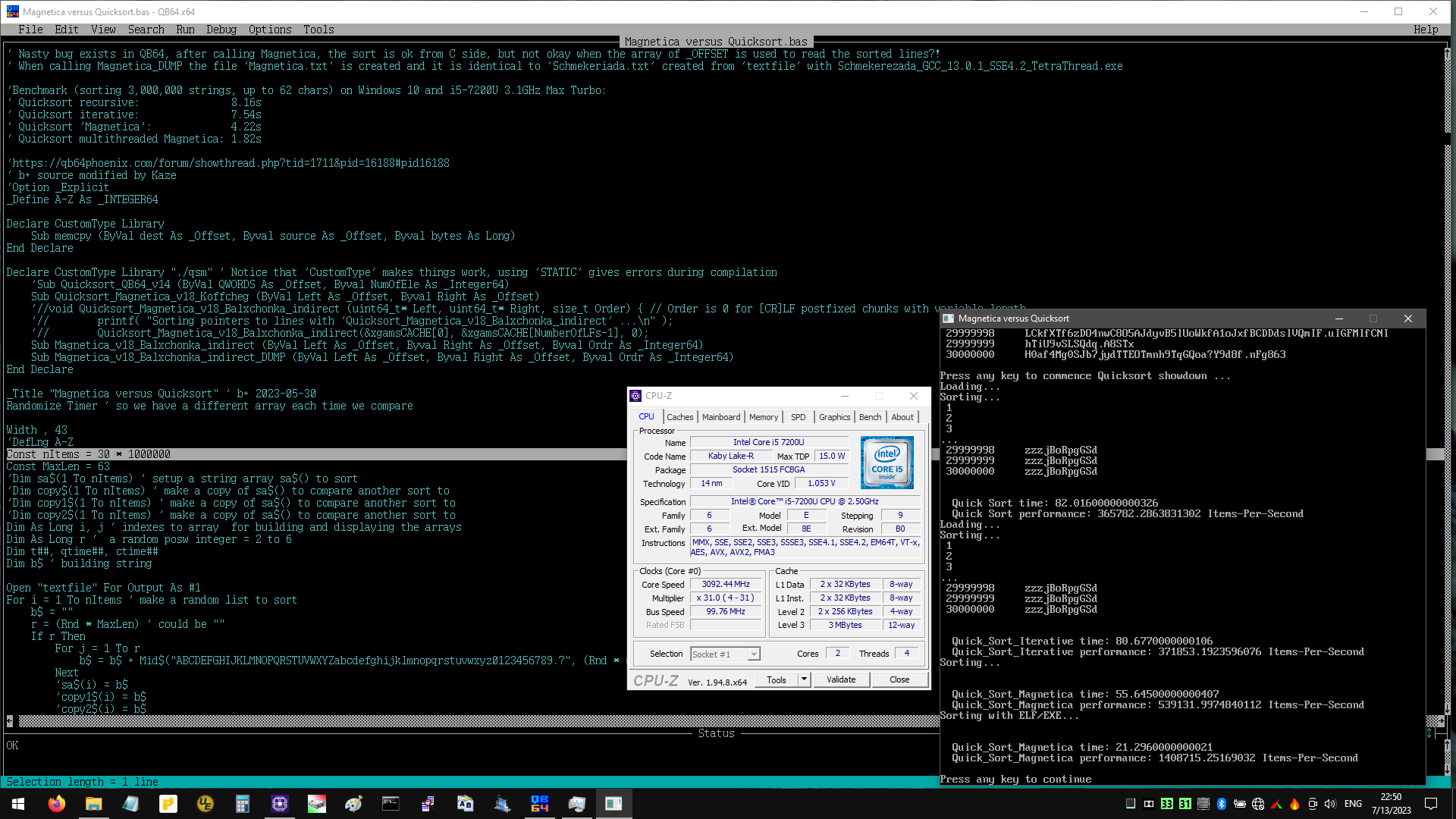The image size is (1456, 819).
Task: Check battery status in system tray
Action: point(1239,804)
